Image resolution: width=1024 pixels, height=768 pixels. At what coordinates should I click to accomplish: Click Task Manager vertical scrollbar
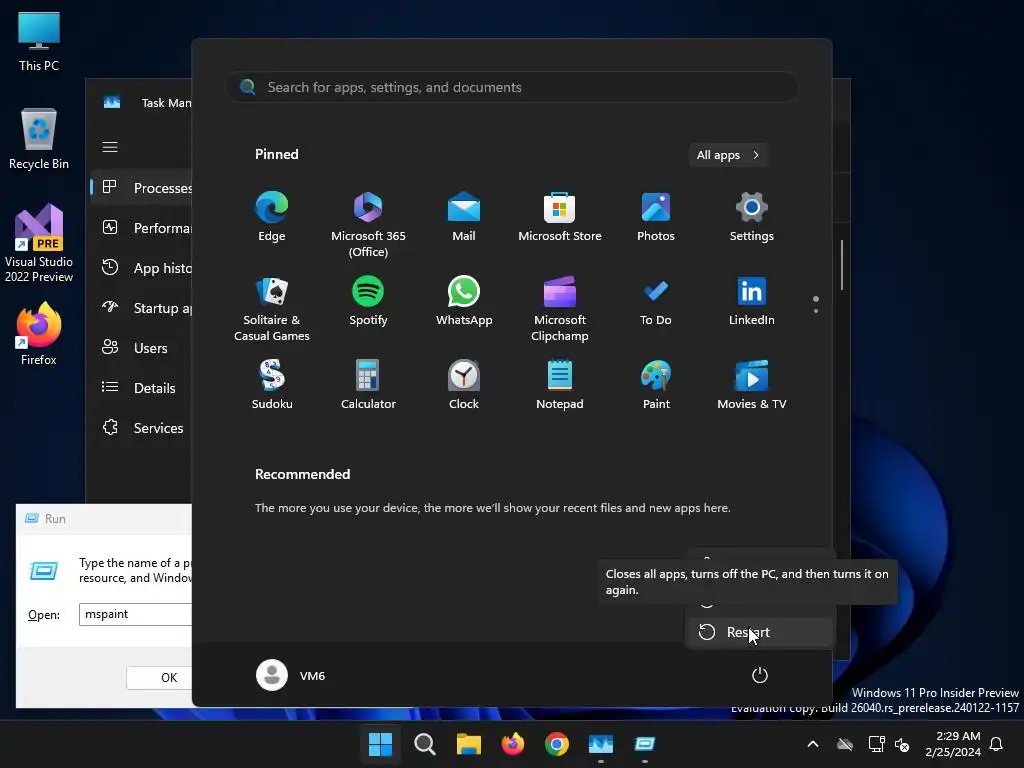pos(842,264)
